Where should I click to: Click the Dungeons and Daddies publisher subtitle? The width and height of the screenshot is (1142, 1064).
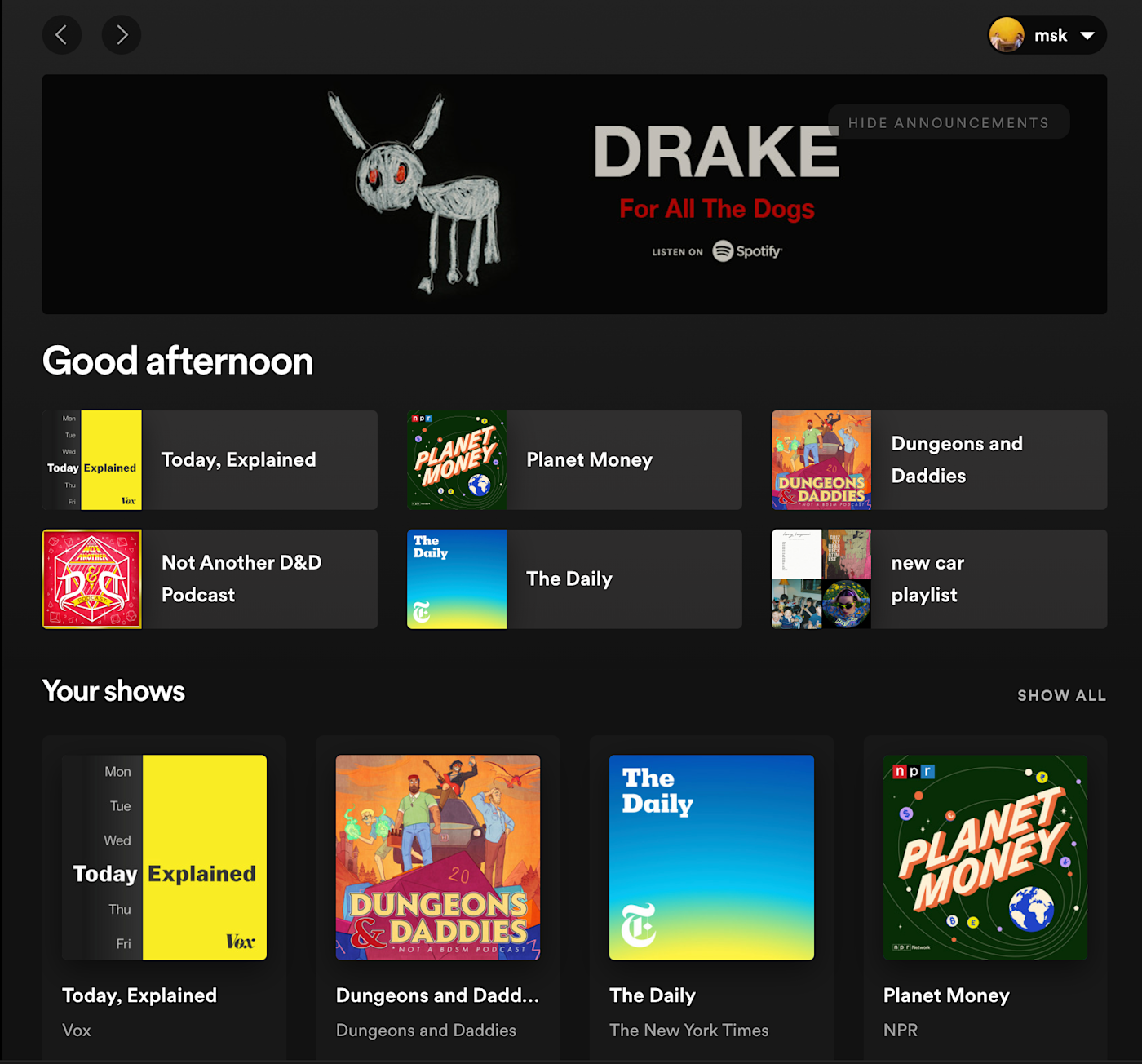(426, 1031)
